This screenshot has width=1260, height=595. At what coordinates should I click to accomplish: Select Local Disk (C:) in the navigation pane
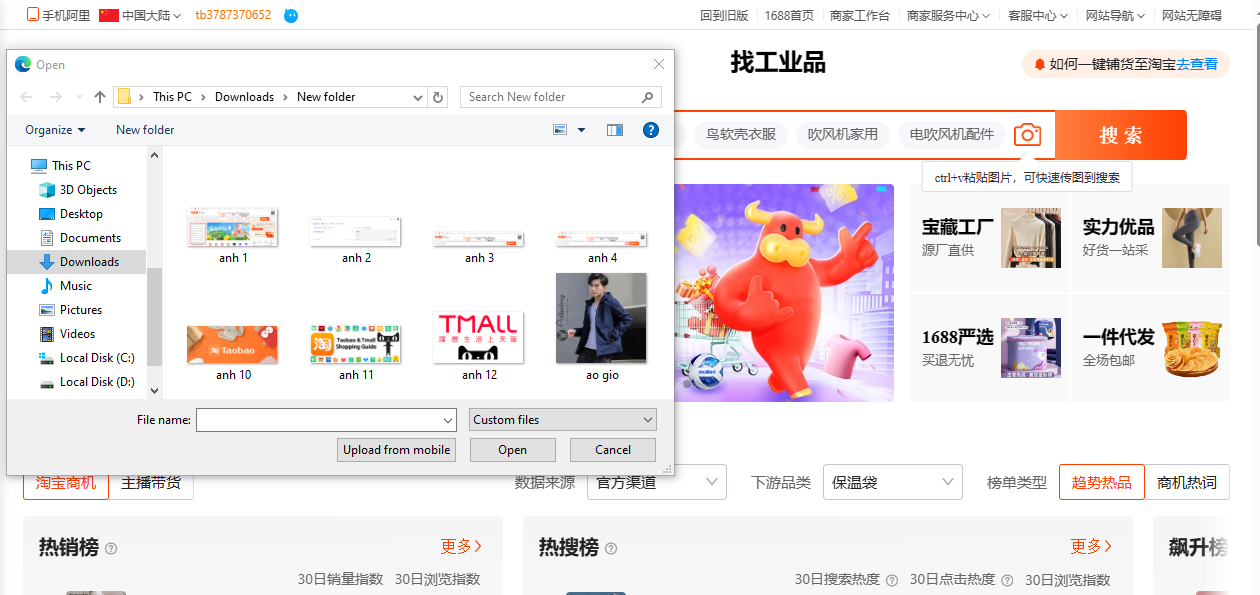tap(97, 358)
